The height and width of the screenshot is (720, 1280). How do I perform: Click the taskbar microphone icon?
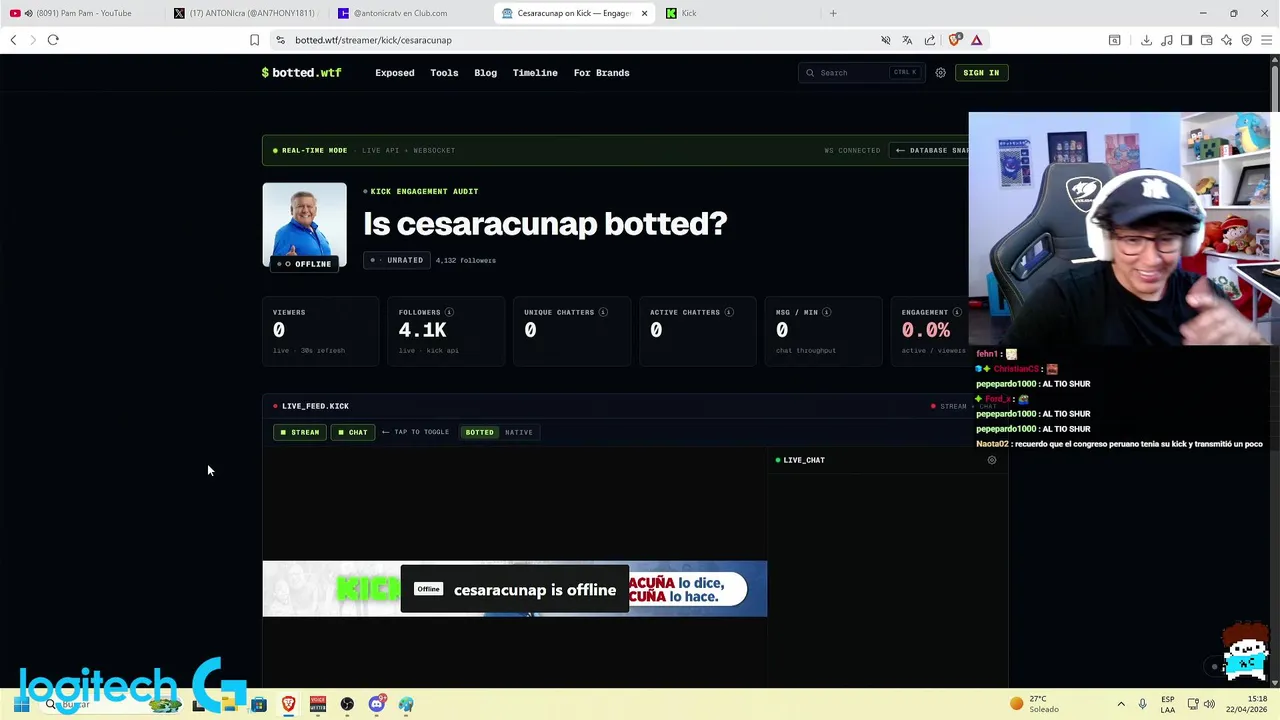1142,704
